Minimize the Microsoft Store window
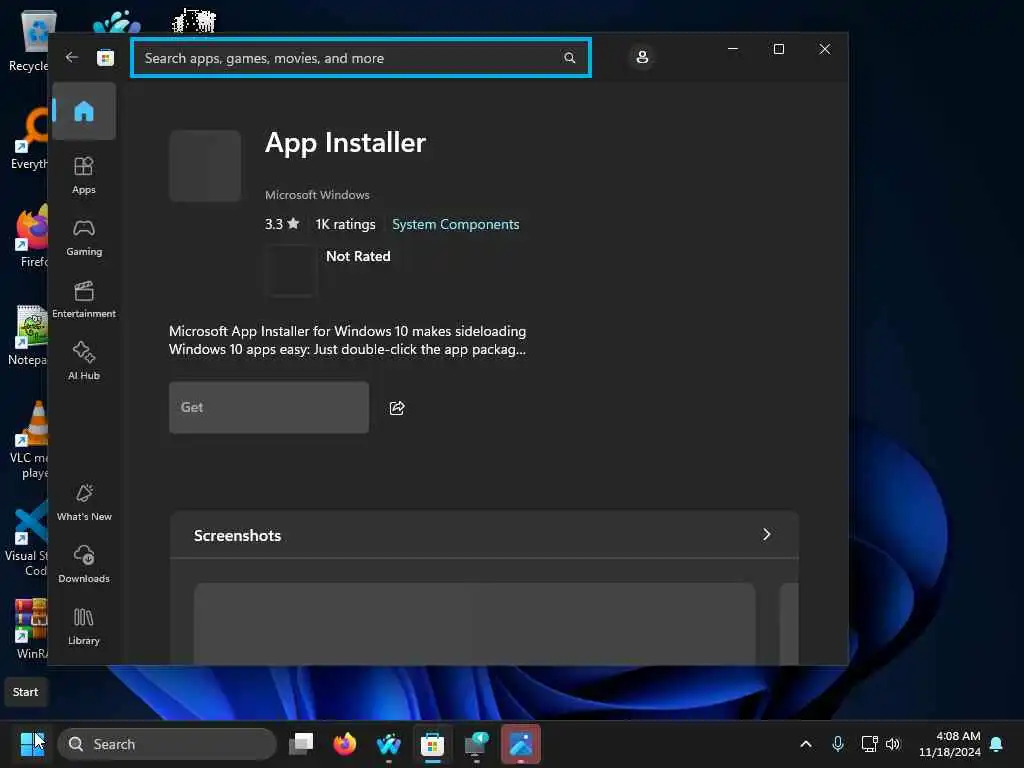Viewport: 1024px width, 768px height. (x=733, y=49)
